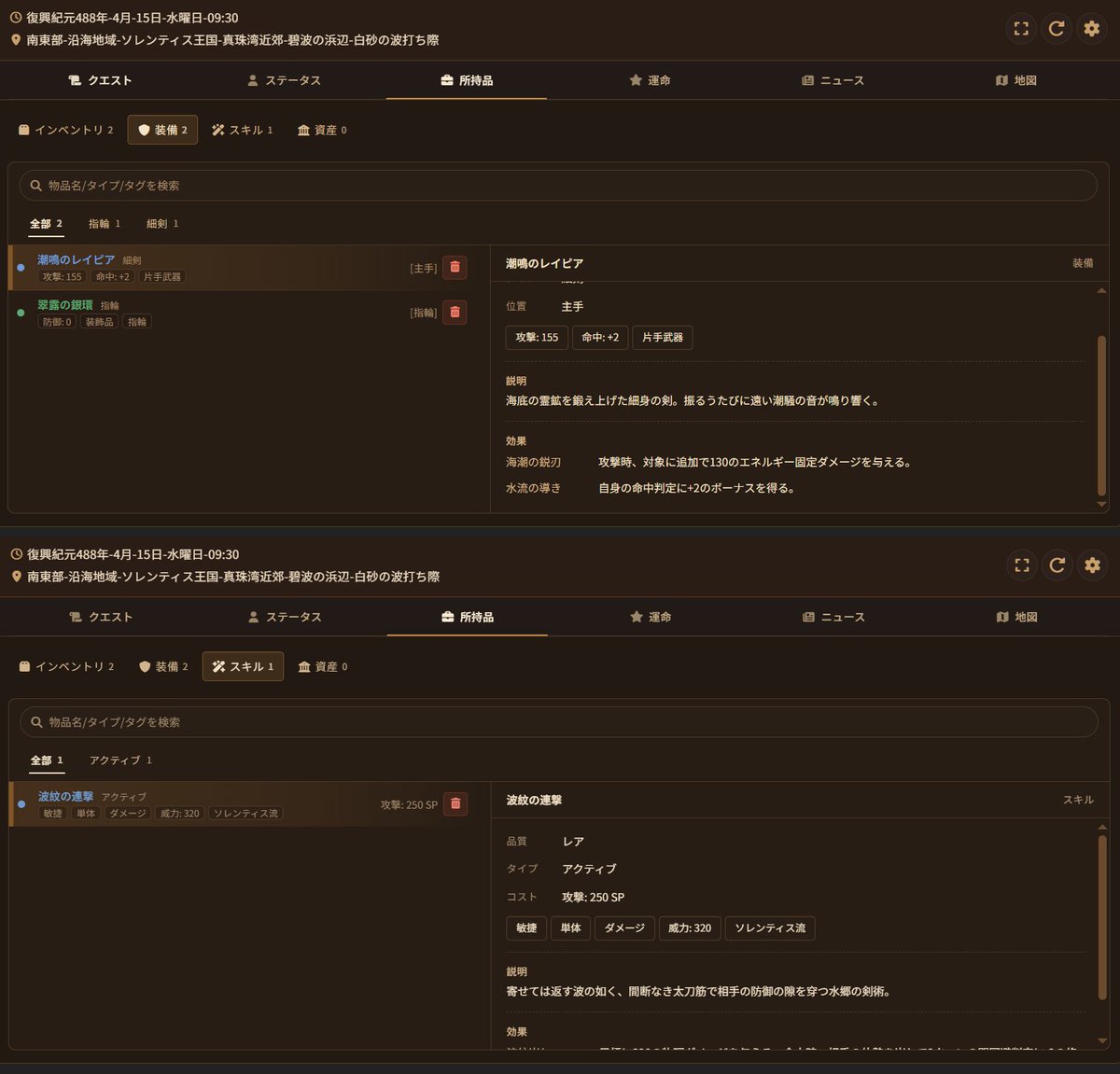The image size is (1120, 1074).
Task: Click ダメージ tag on the 波紋の連撃 list row
Action: (x=127, y=814)
